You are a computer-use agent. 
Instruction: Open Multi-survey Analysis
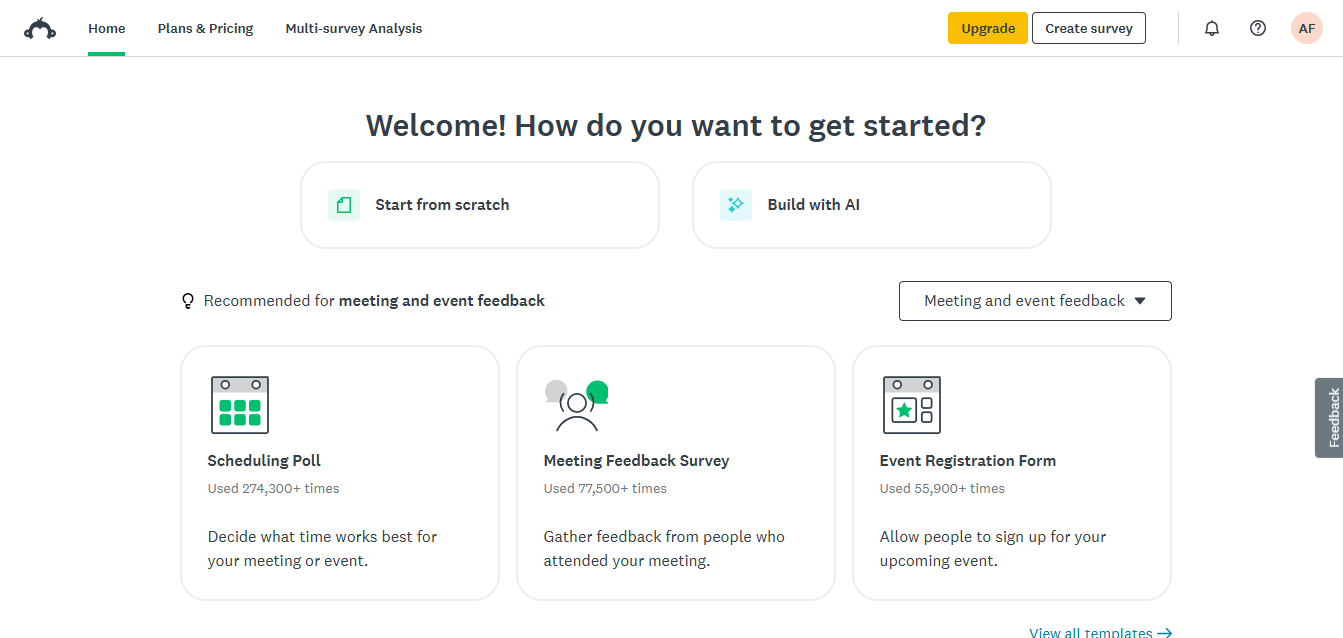point(354,28)
